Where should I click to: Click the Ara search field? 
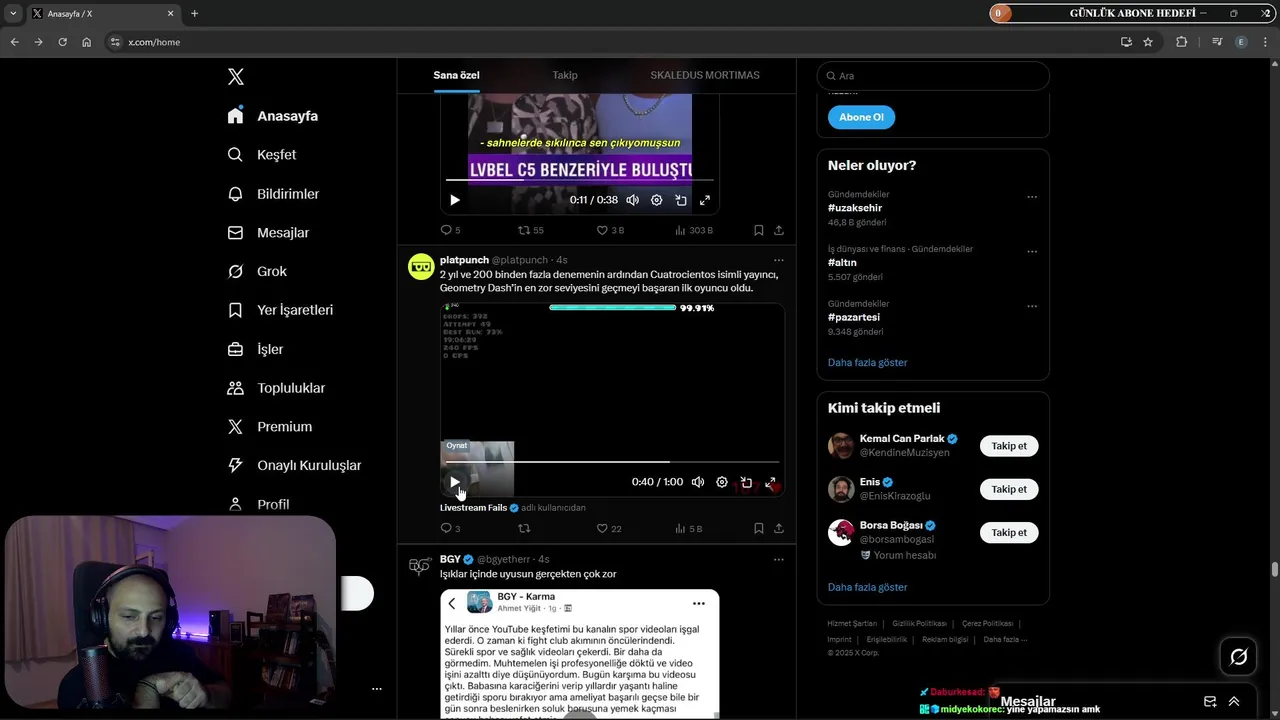click(x=933, y=76)
